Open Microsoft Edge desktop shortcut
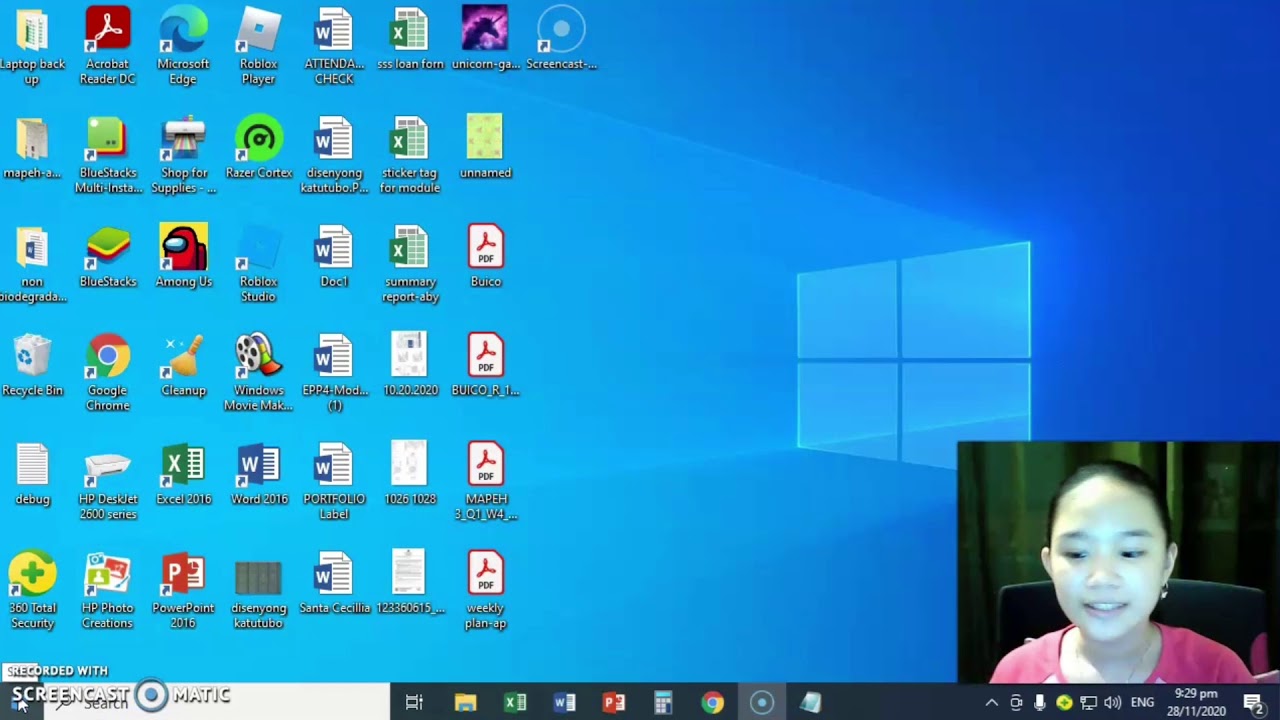Image resolution: width=1280 pixels, height=720 pixels. (x=183, y=46)
